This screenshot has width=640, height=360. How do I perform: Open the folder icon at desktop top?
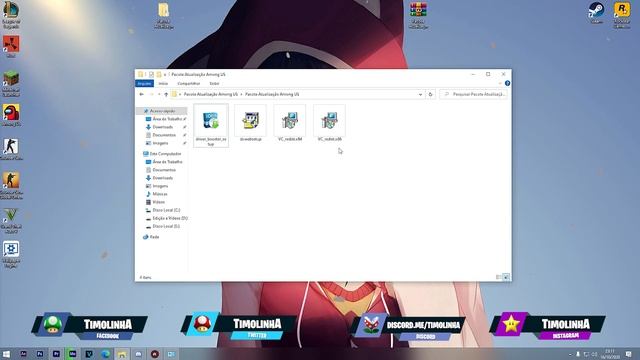[x=164, y=16]
